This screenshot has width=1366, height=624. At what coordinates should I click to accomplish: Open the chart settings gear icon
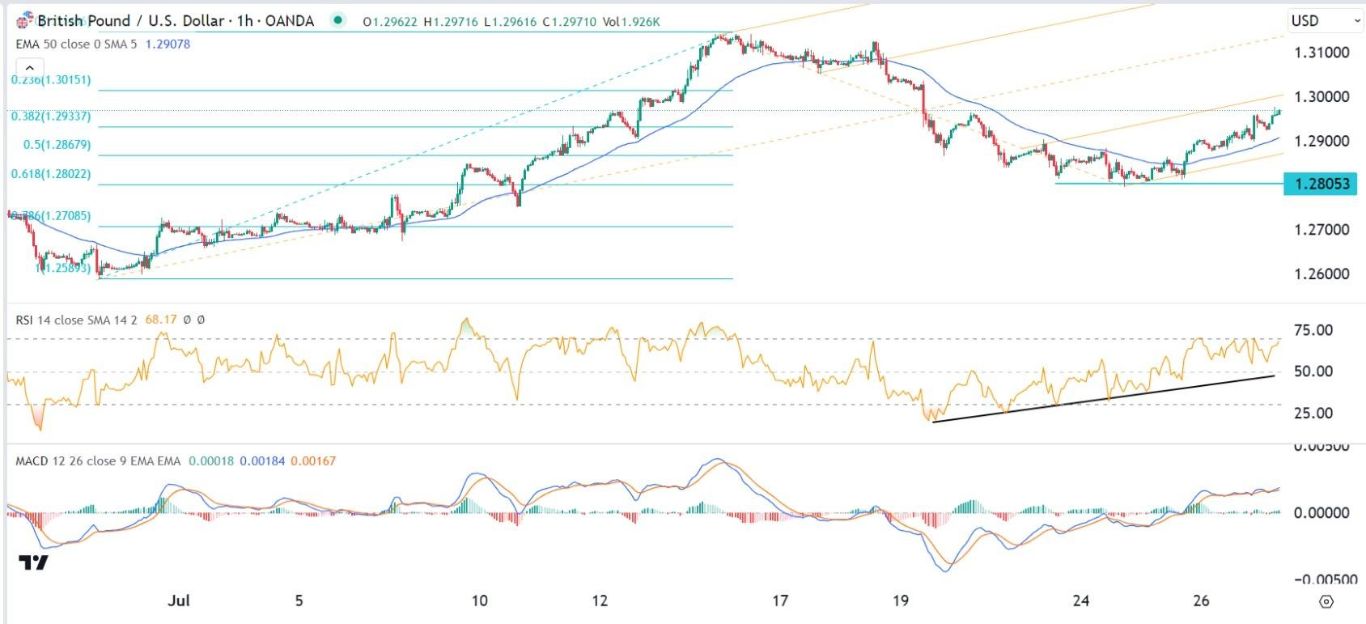coord(1326,601)
